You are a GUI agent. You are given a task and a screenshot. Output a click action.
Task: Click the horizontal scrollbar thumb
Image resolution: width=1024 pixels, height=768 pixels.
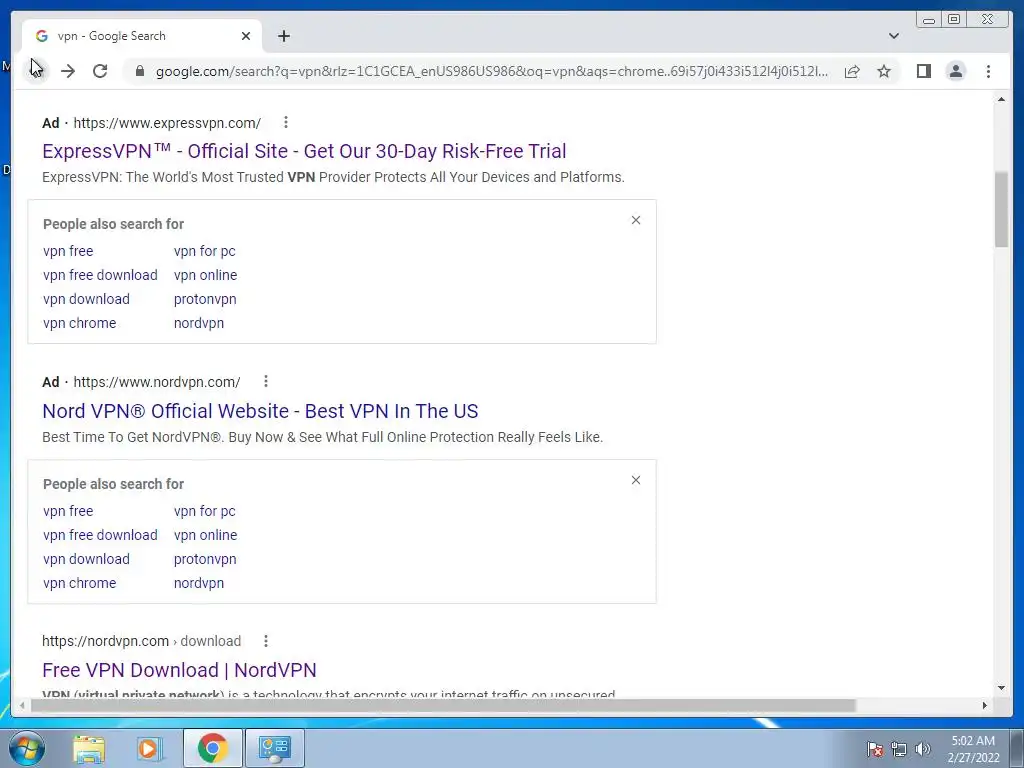click(443, 705)
